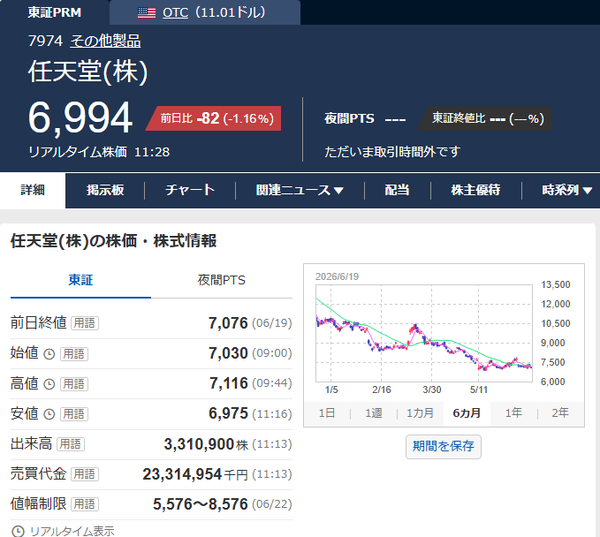Set chart period to 1日

[327, 413]
